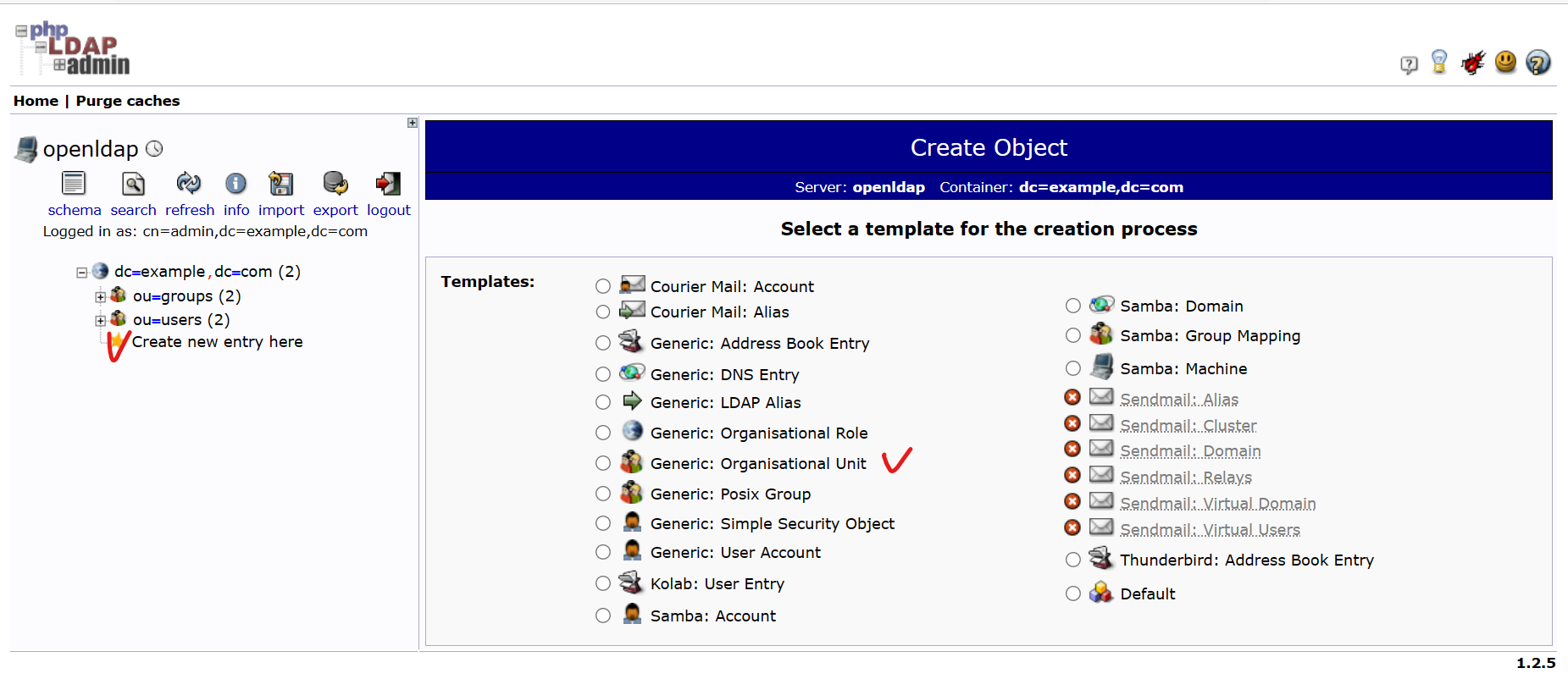
Task: Click the export text link
Action: (335, 210)
